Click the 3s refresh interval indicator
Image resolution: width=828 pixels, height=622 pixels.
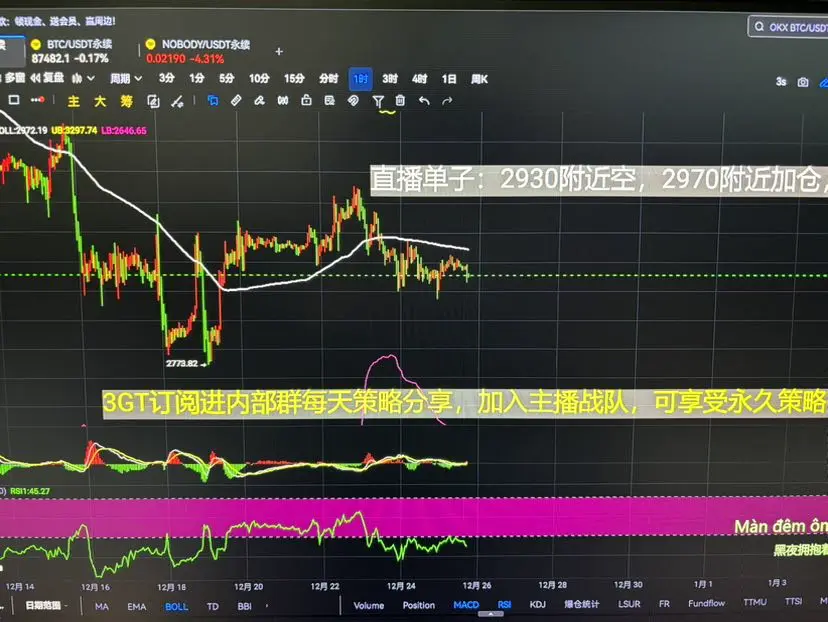click(781, 81)
